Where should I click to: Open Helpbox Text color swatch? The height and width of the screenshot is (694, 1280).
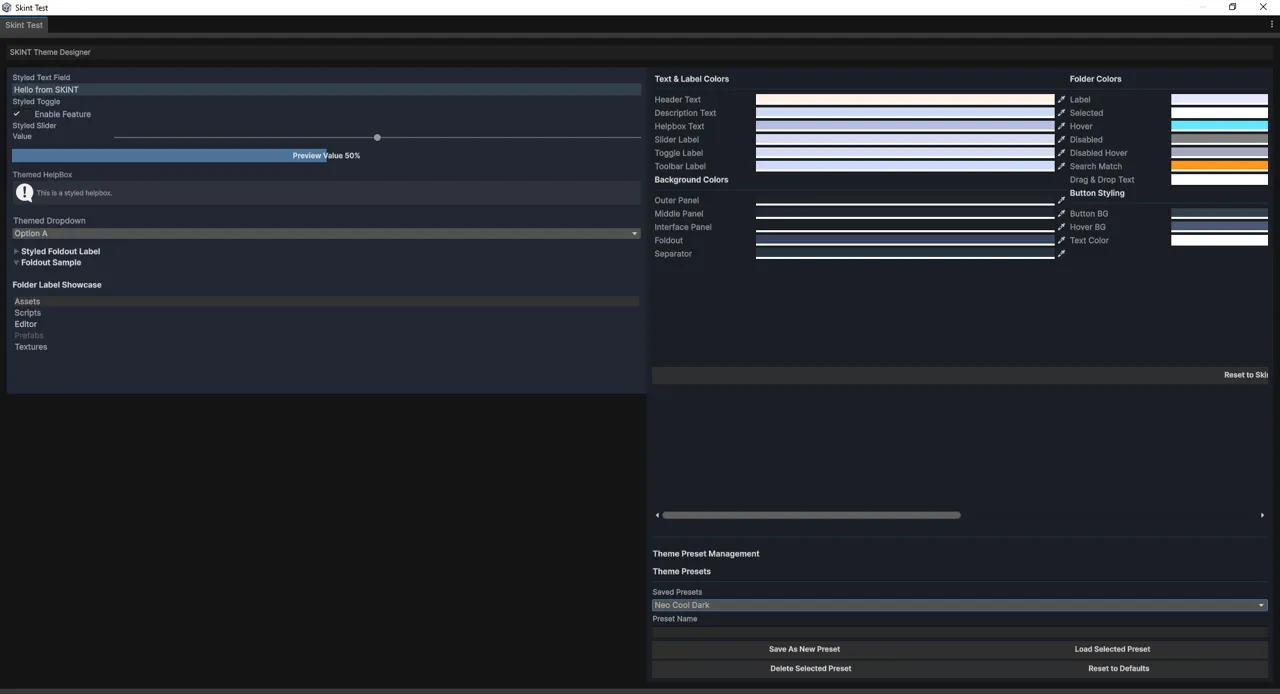905,126
